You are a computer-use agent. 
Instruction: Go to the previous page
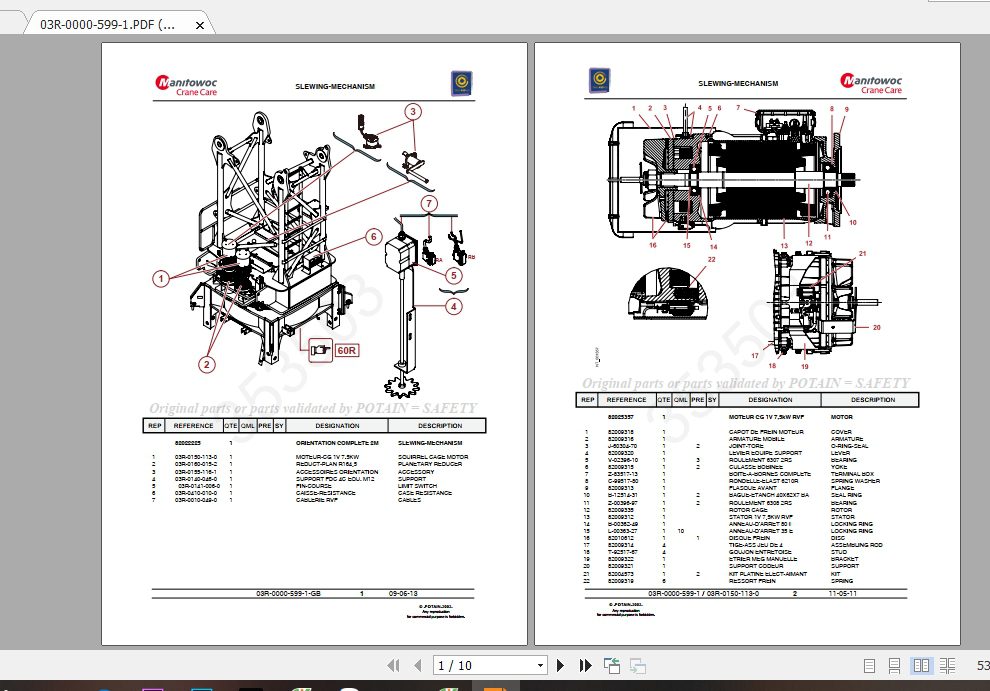pyautogui.click(x=417, y=665)
